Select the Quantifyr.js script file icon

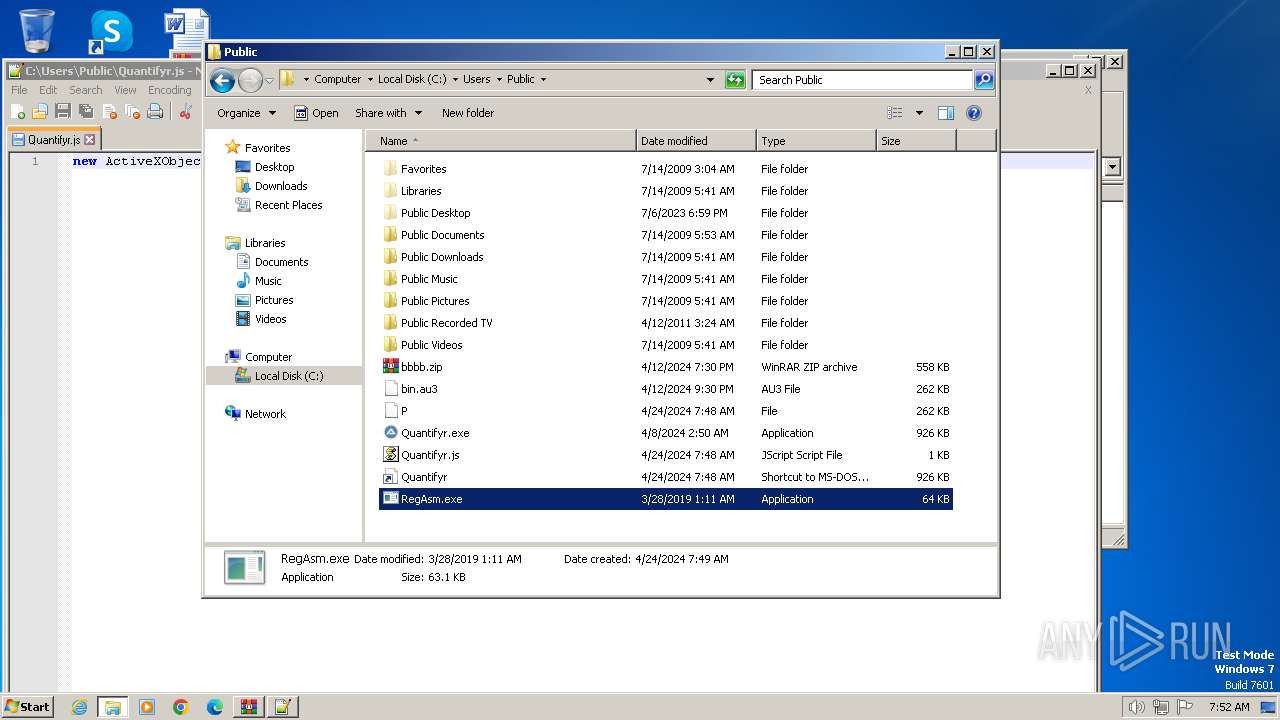391,455
